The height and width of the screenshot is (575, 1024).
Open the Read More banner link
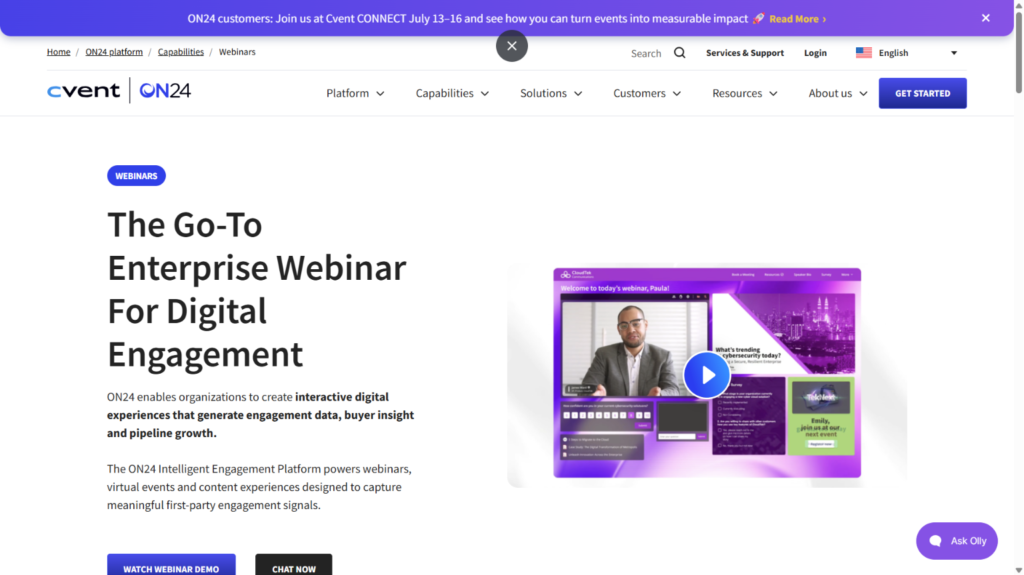pos(797,19)
